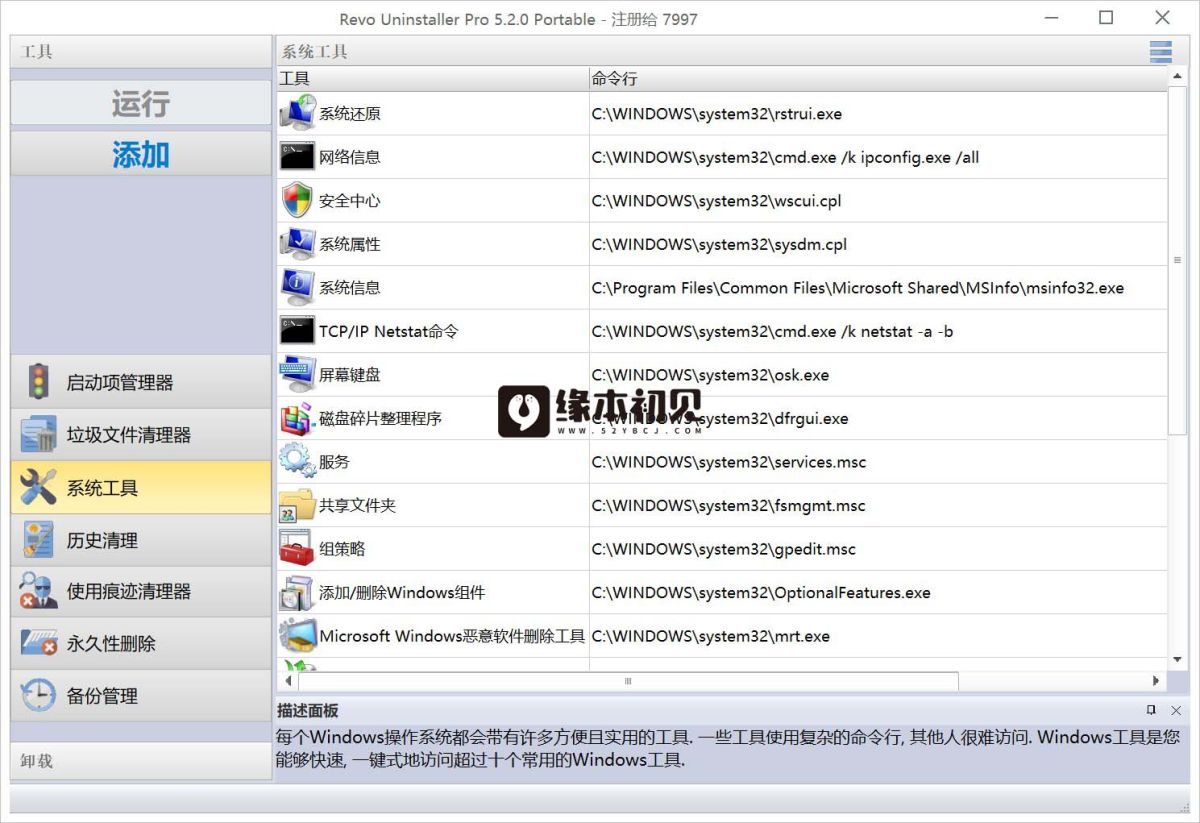Click the vertical scrollbar thumb
The height and width of the screenshot is (823, 1200).
[x=1177, y=260]
